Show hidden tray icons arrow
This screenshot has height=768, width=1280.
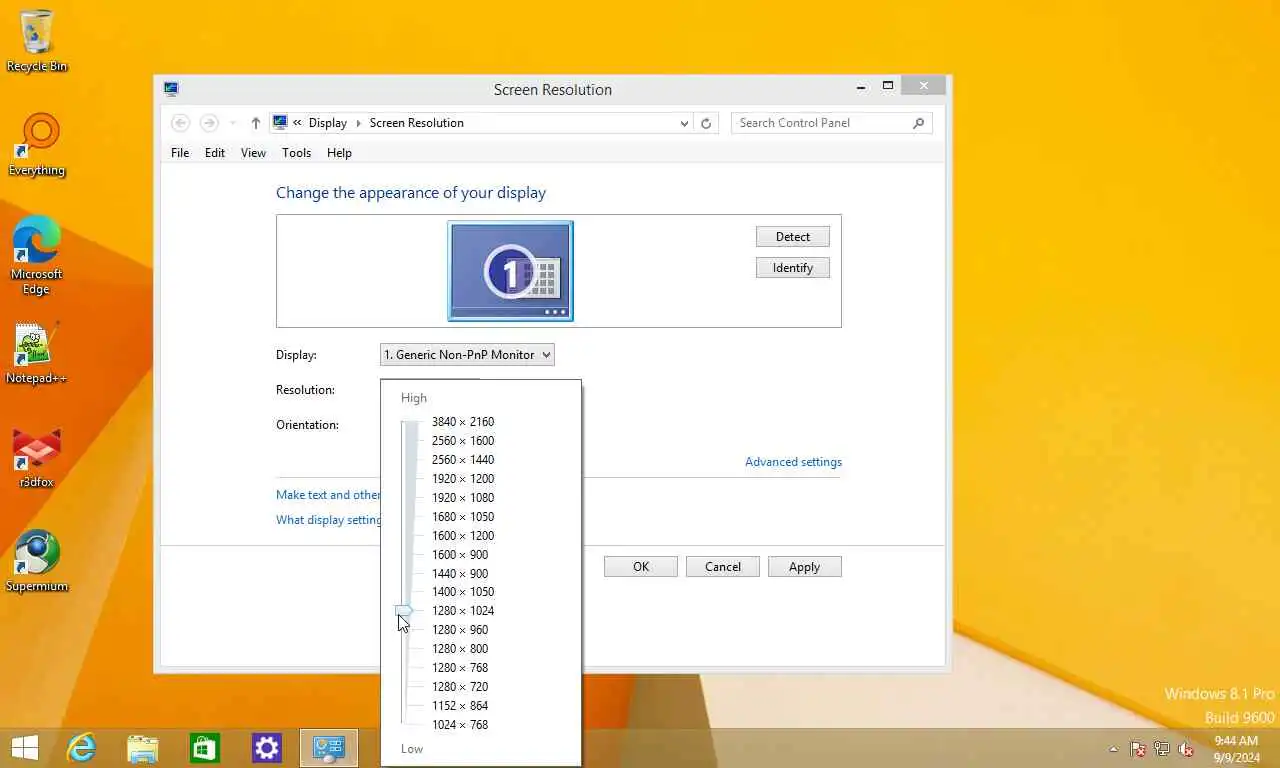pos(1113,749)
